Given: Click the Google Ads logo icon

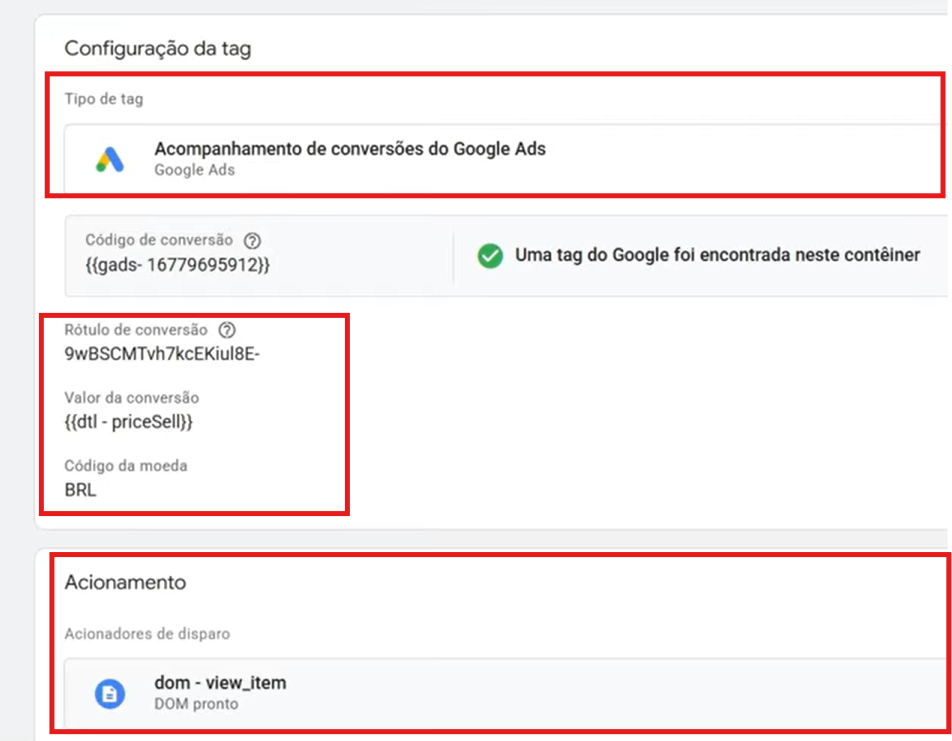Looking at the screenshot, I should click(x=110, y=160).
